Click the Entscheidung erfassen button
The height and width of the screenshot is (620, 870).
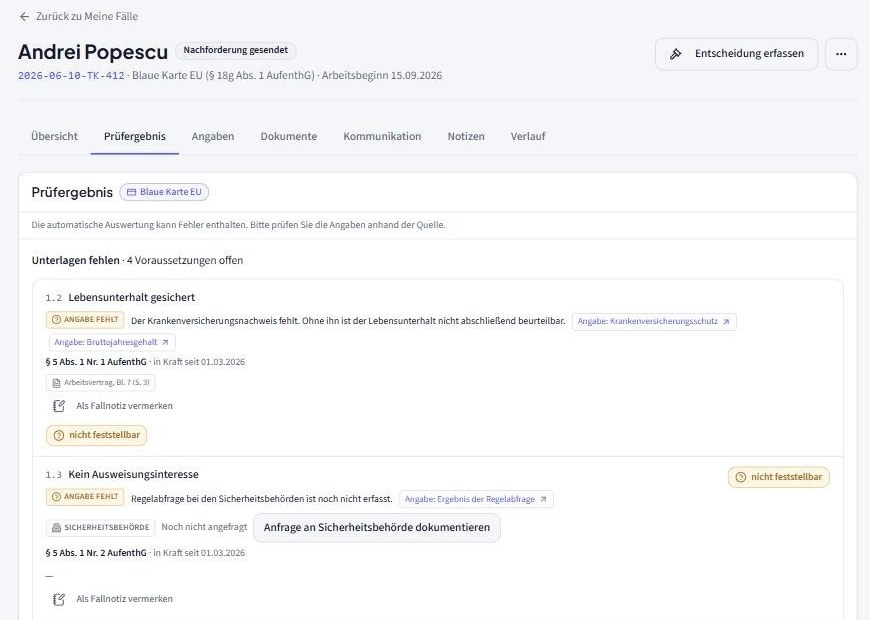736,54
